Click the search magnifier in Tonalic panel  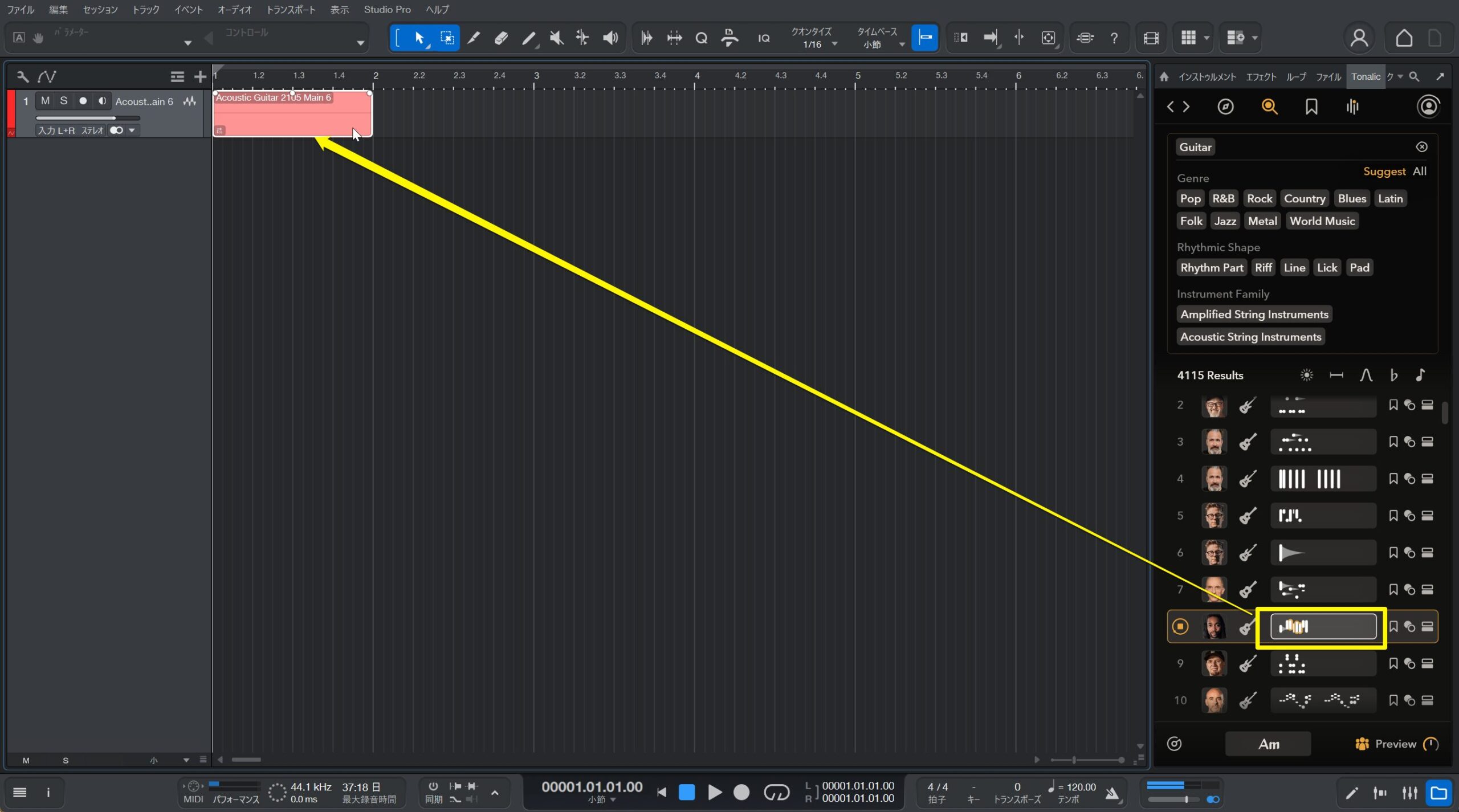(x=1269, y=107)
